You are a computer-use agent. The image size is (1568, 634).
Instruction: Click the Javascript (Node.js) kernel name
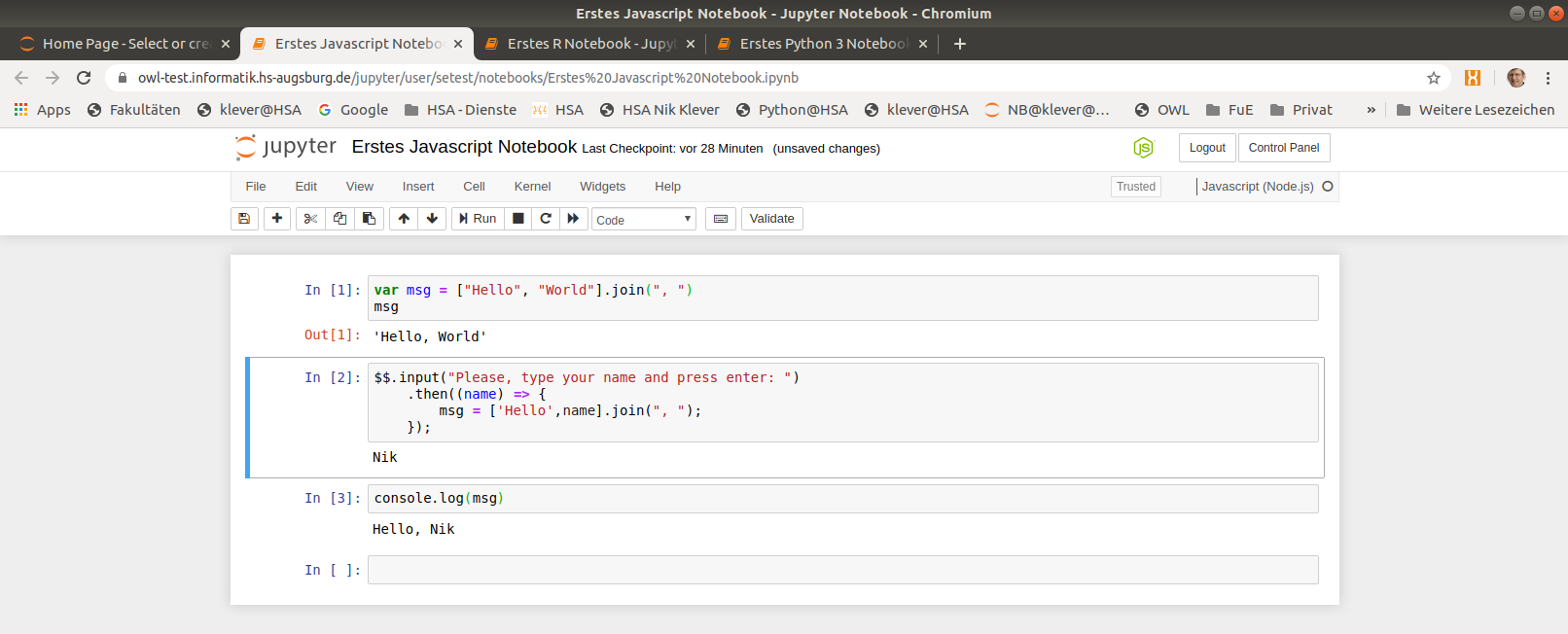tap(1258, 187)
